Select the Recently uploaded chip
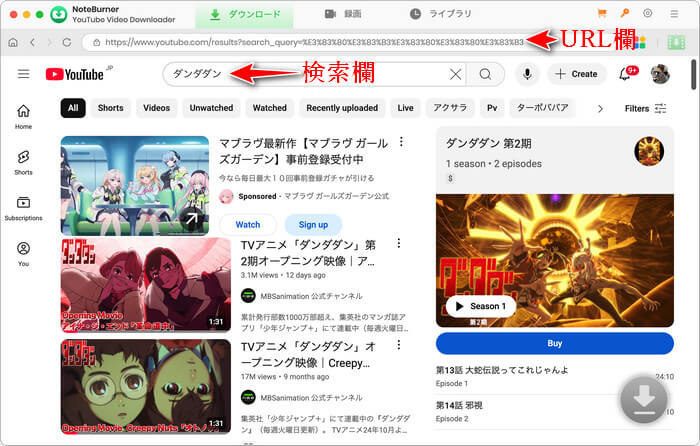 coord(342,108)
